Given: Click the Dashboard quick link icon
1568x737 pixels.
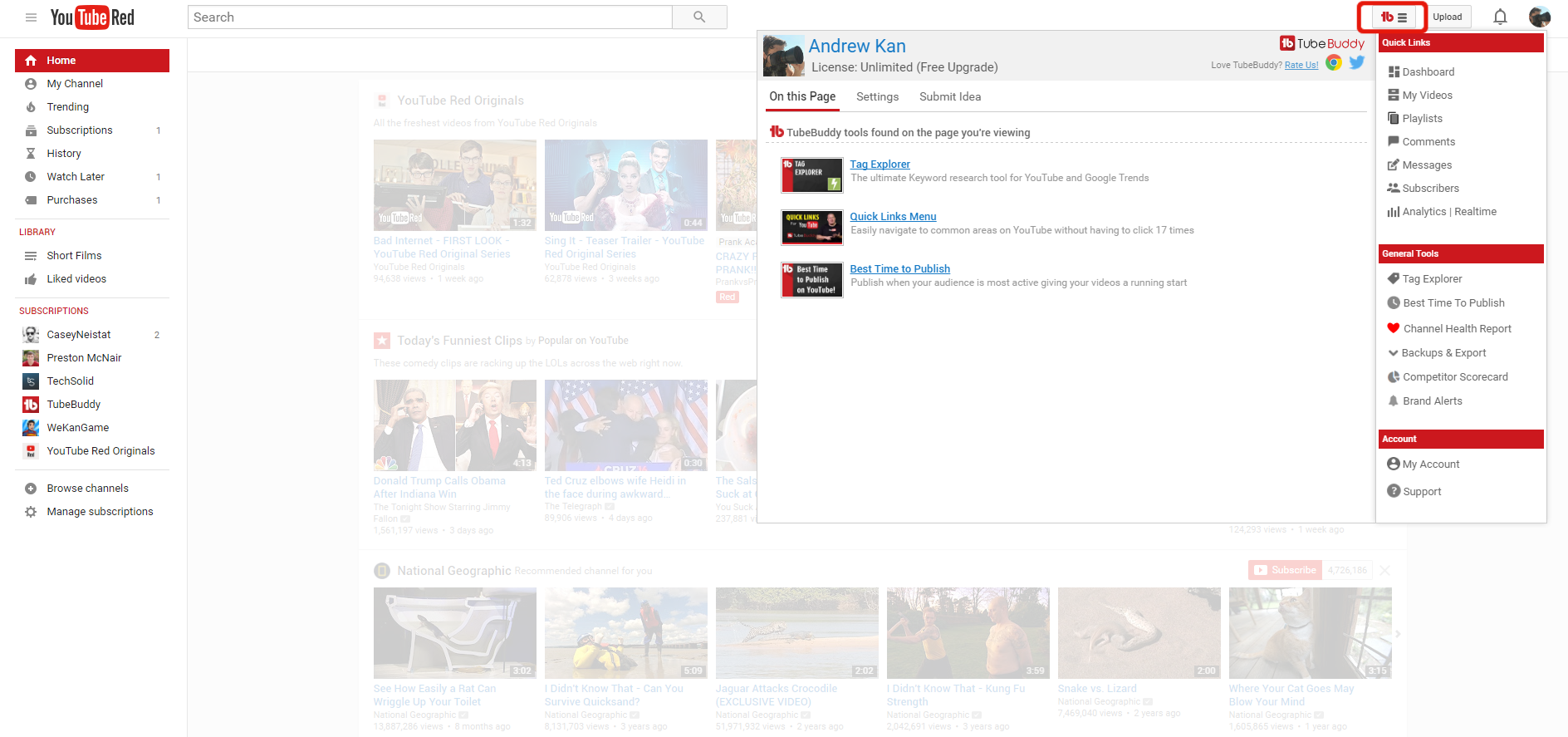Looking at the screenshot, I should click(x=1394, y=72).
